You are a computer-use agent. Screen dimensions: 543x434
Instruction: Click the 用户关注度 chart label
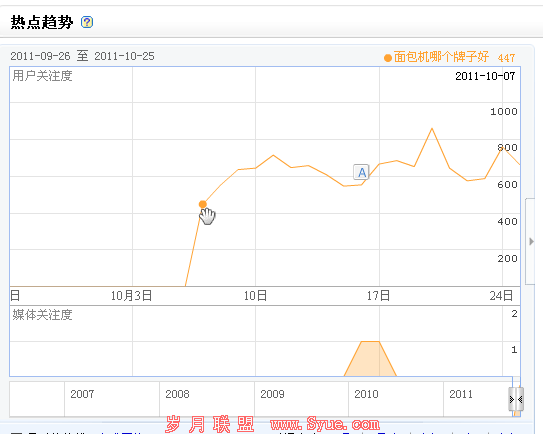click(x=42, y=76)
